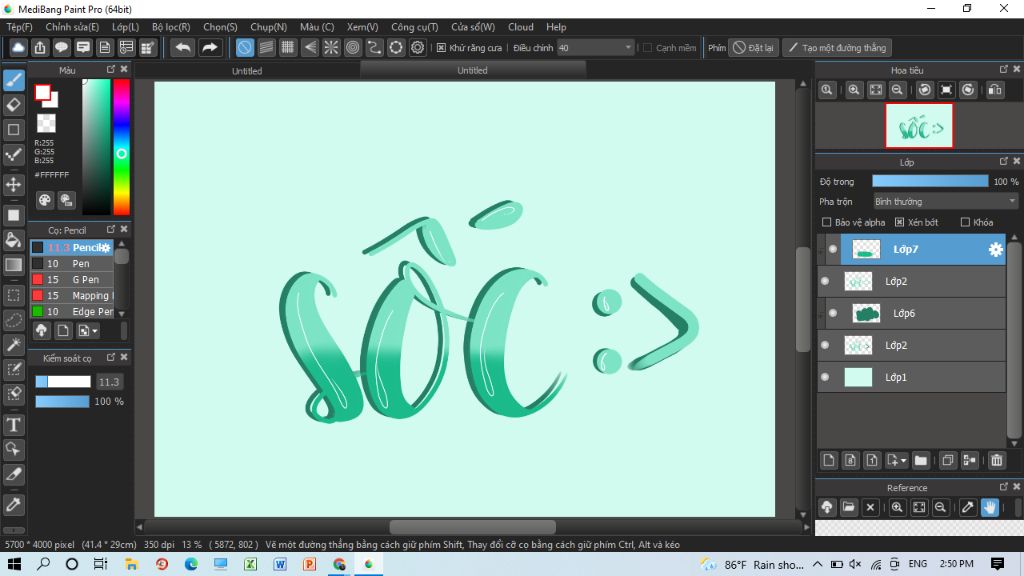Duplicate layer icon in Lớp panel
The image size is (1024, 576).
[x=948, y=460]
